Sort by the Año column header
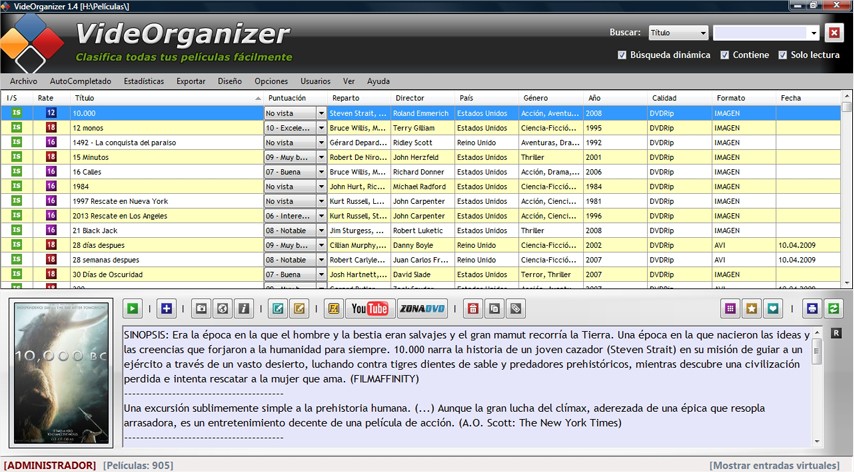 (615, 98)
